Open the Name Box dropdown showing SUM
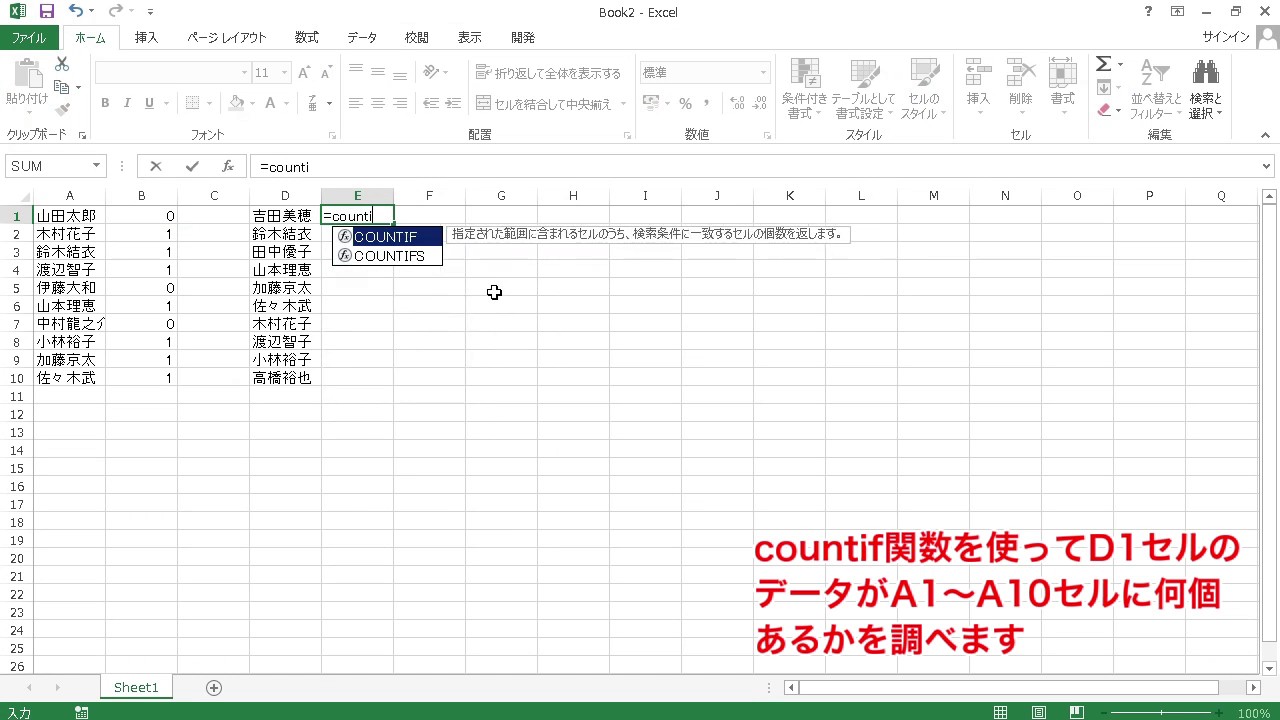This screenshot has height=720, width=1280. pyautogui.click(x=97, y=166)
